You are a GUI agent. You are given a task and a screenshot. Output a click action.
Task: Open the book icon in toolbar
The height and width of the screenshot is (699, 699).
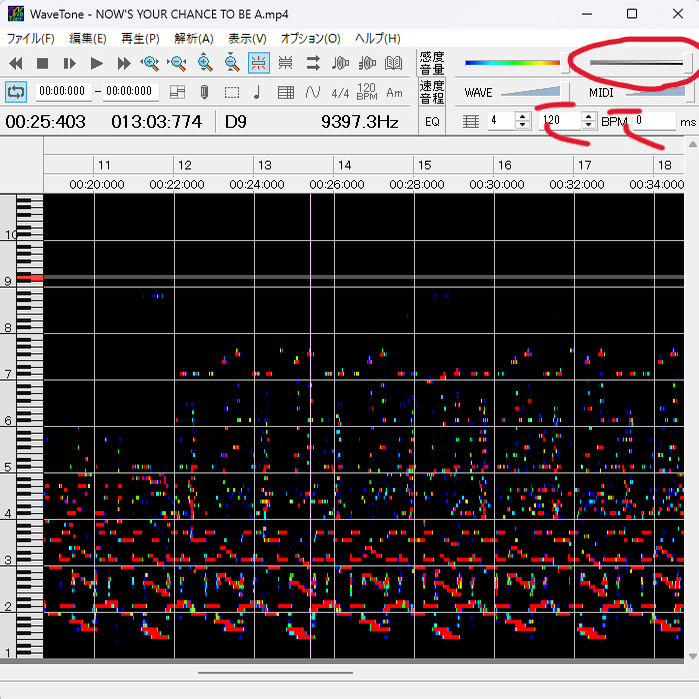point(394,63)
